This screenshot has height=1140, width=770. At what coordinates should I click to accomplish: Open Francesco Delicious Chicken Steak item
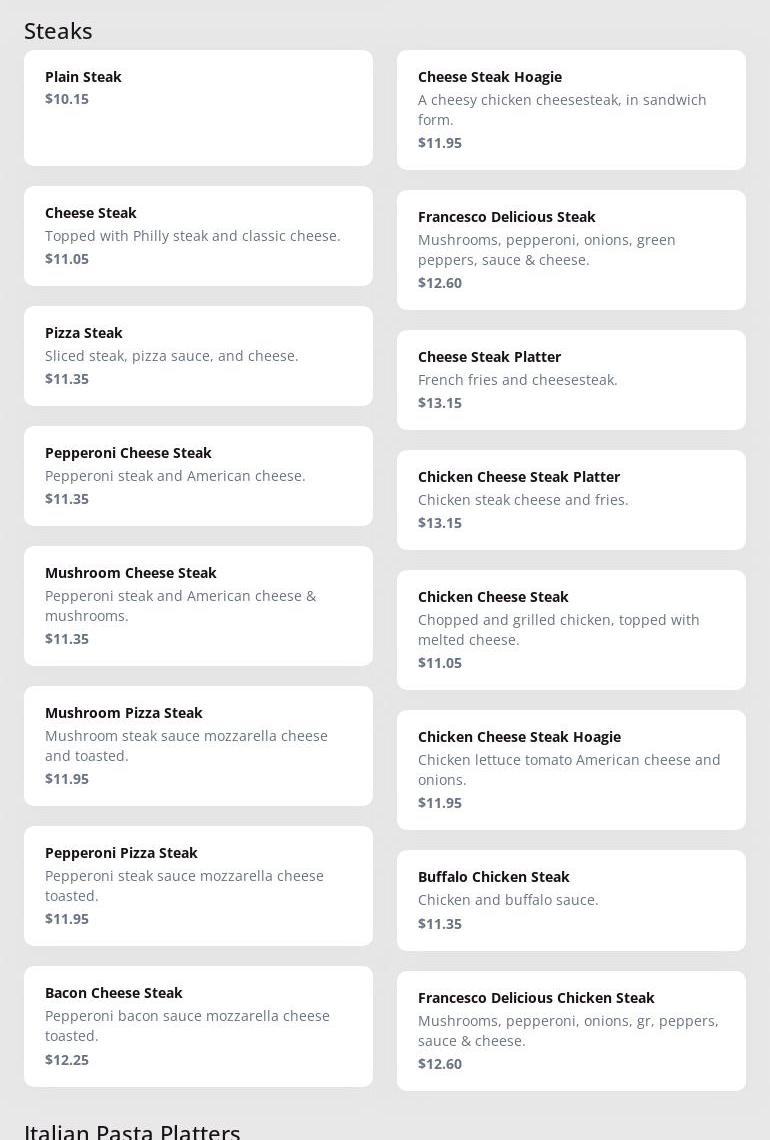click(x=571, y=1031)
